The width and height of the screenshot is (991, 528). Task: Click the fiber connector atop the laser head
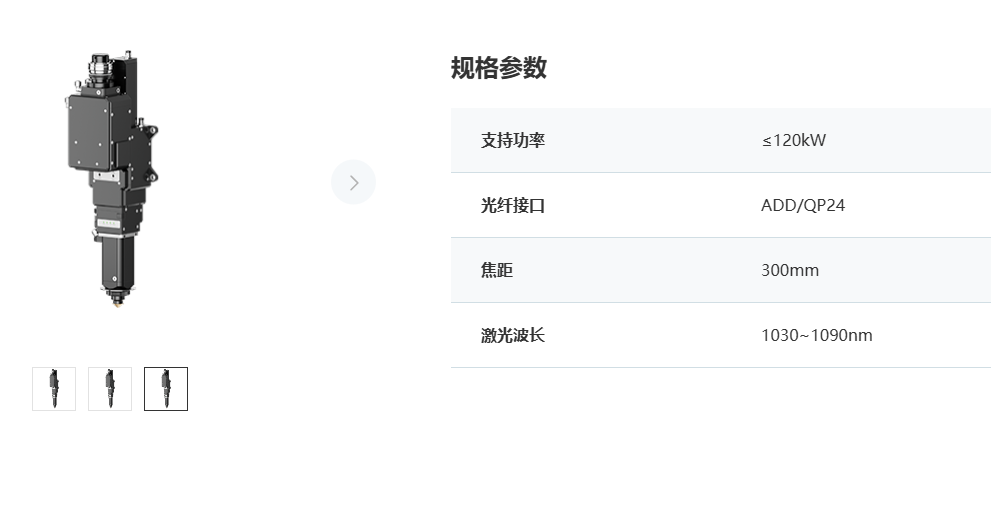pos(99,65)
